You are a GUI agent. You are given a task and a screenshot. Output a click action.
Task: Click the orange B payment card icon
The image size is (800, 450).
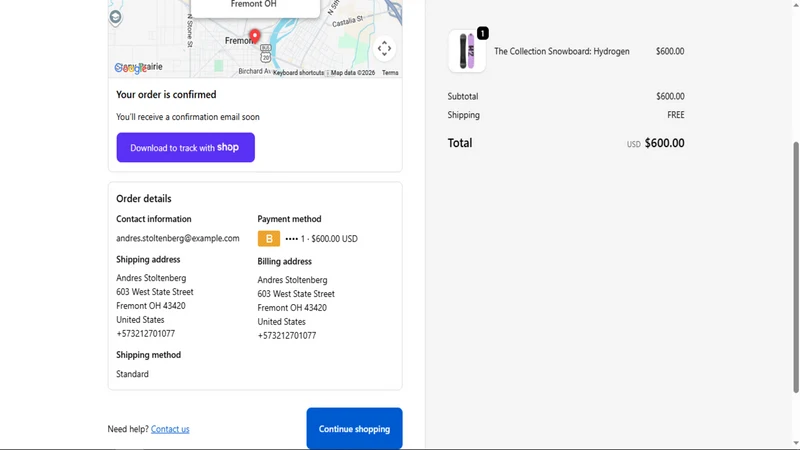(x=269, y=238)
